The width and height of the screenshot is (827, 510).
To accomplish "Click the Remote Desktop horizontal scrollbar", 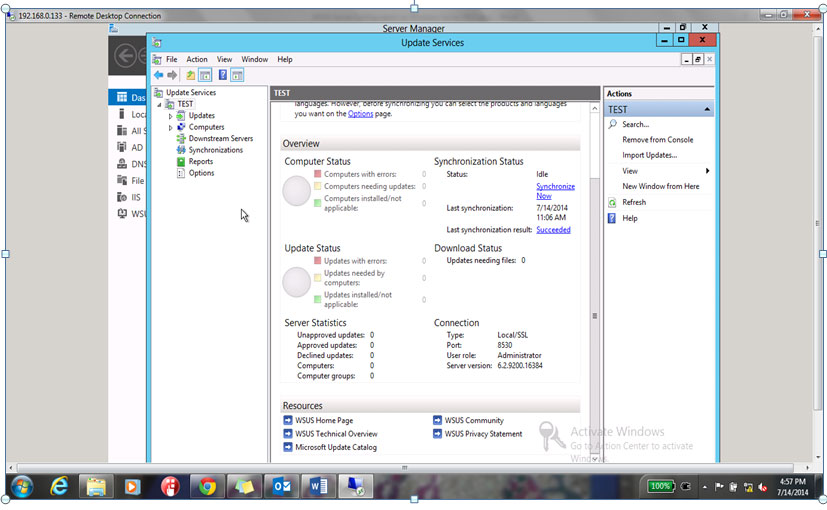I will pos(405,468).
